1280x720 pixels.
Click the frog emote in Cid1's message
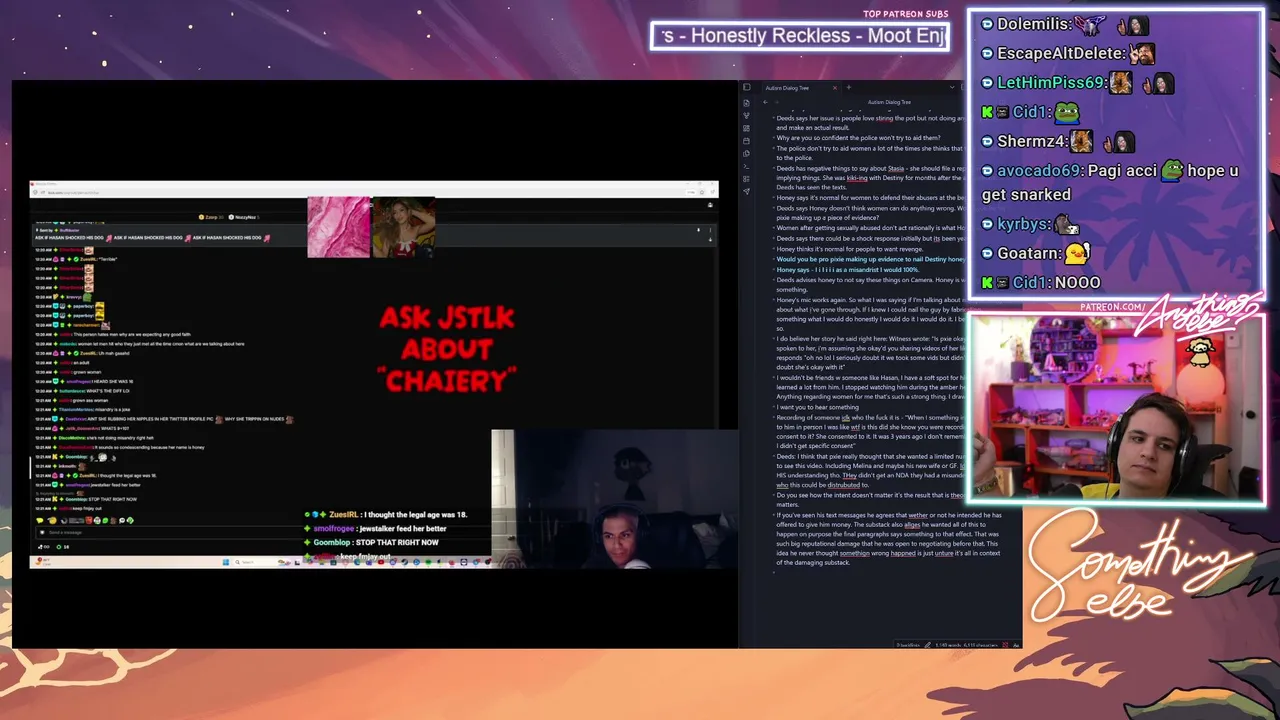point(1067,112)
